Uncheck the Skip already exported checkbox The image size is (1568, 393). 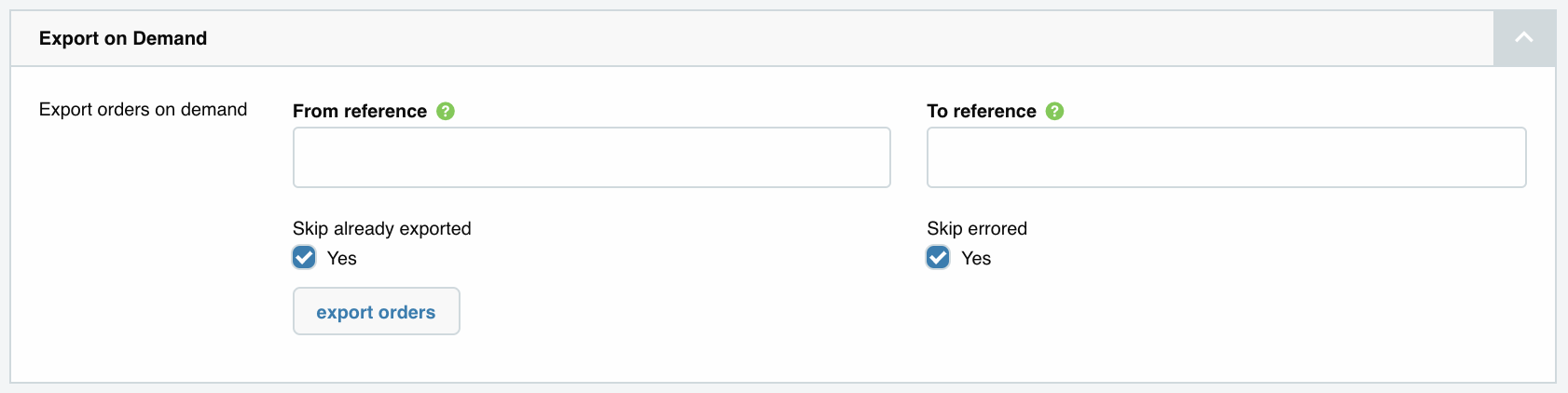pos(304,258)
